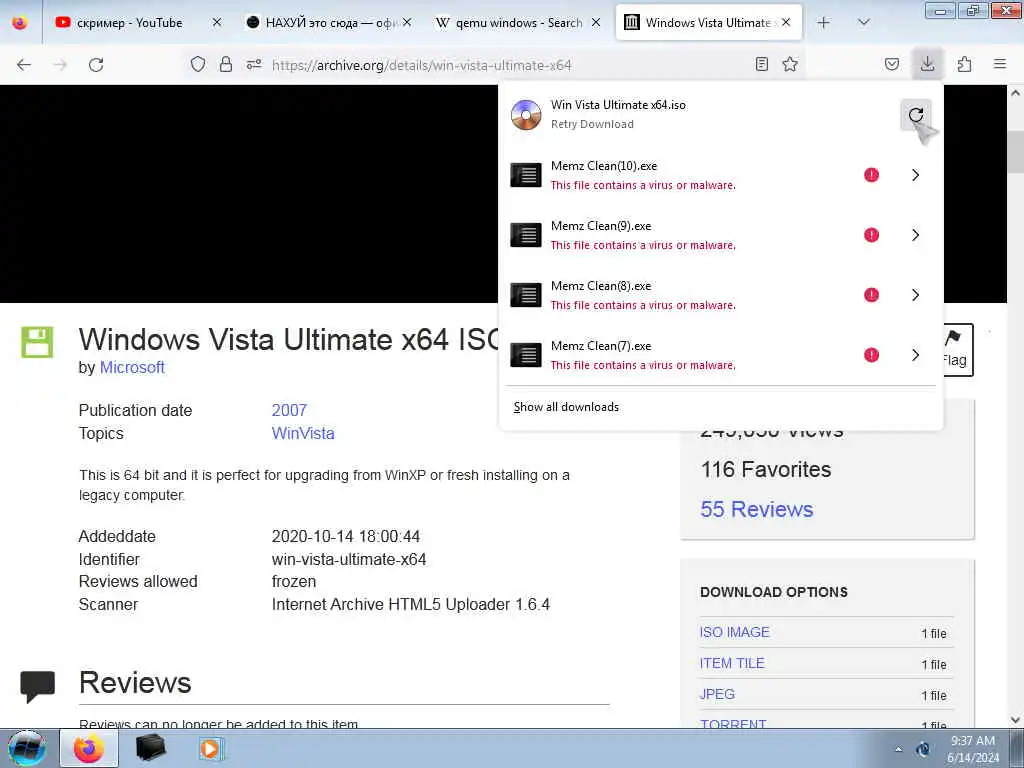Screen dimensions: 1024x768
Task: Open the WinVista topic link
Action: click(303, 434)
